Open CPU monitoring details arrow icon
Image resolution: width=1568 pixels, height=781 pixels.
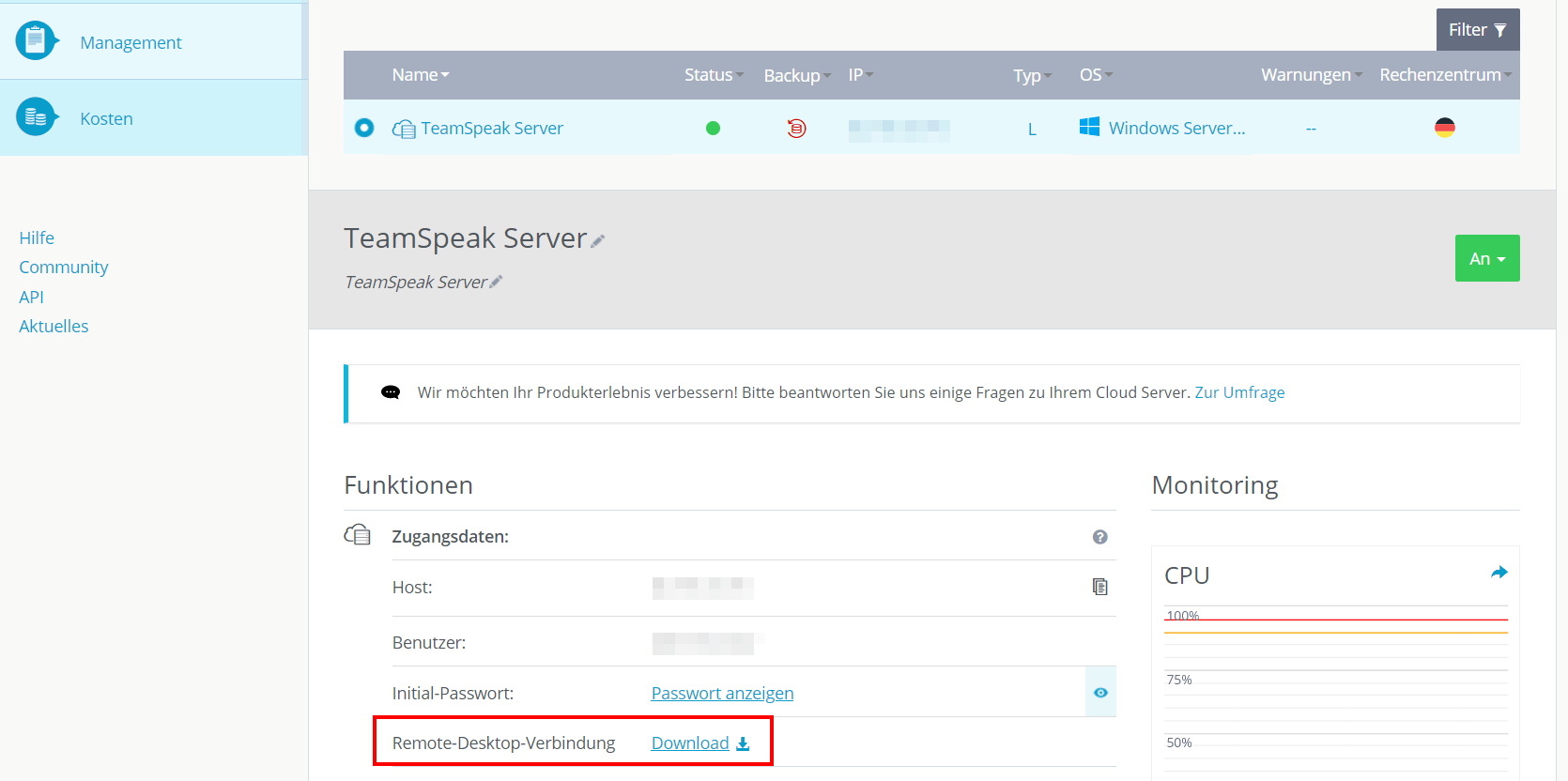coord(1499,572)
